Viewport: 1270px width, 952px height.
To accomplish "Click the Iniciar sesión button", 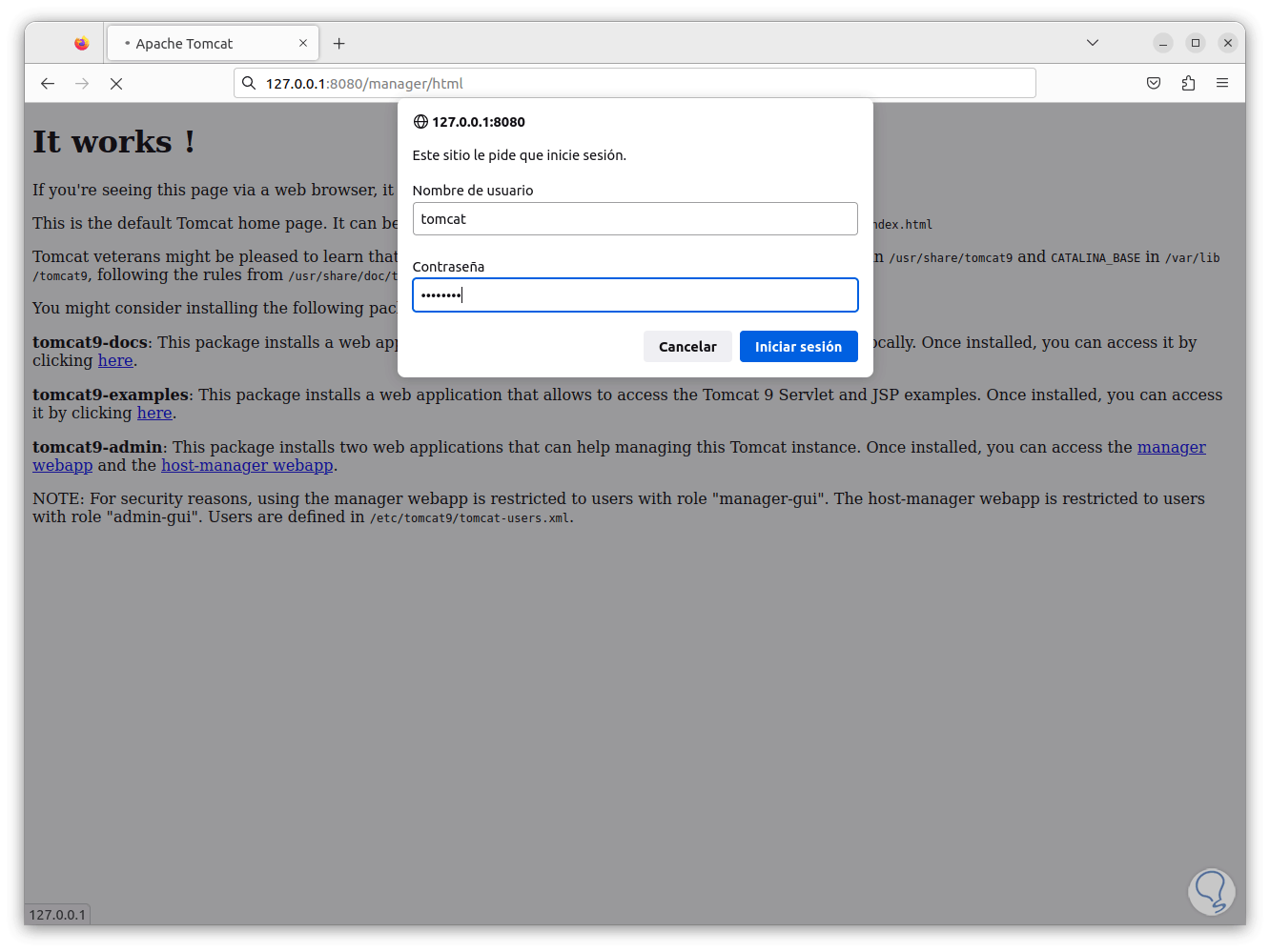I will (799, 347).
